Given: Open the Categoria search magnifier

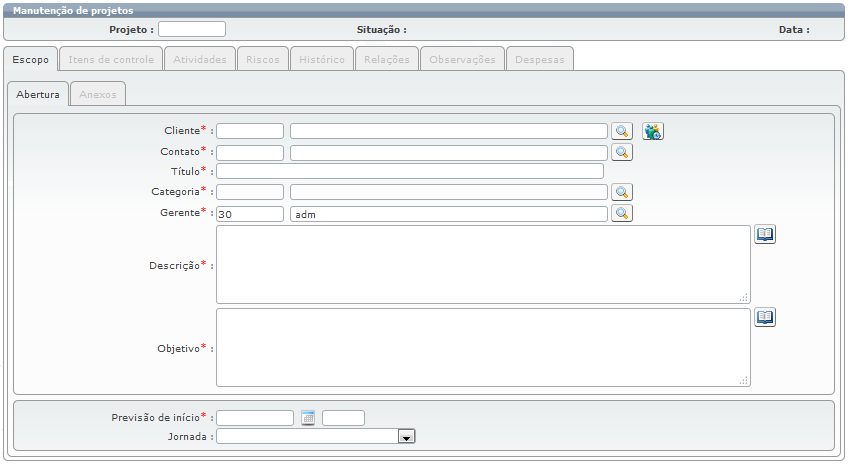Looking at the screenshot, I should click(x=622, y=192).
